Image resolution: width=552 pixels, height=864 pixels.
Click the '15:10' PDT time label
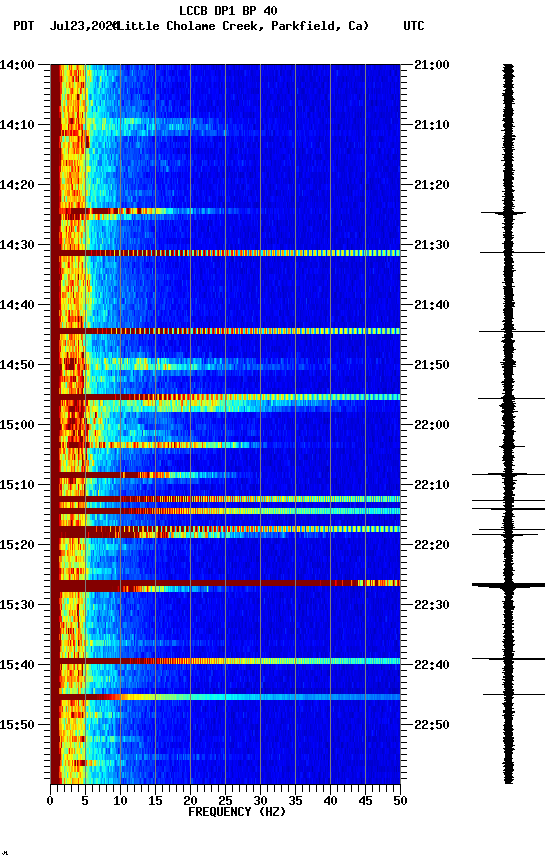pyautogui.click(x=17, y=485)
